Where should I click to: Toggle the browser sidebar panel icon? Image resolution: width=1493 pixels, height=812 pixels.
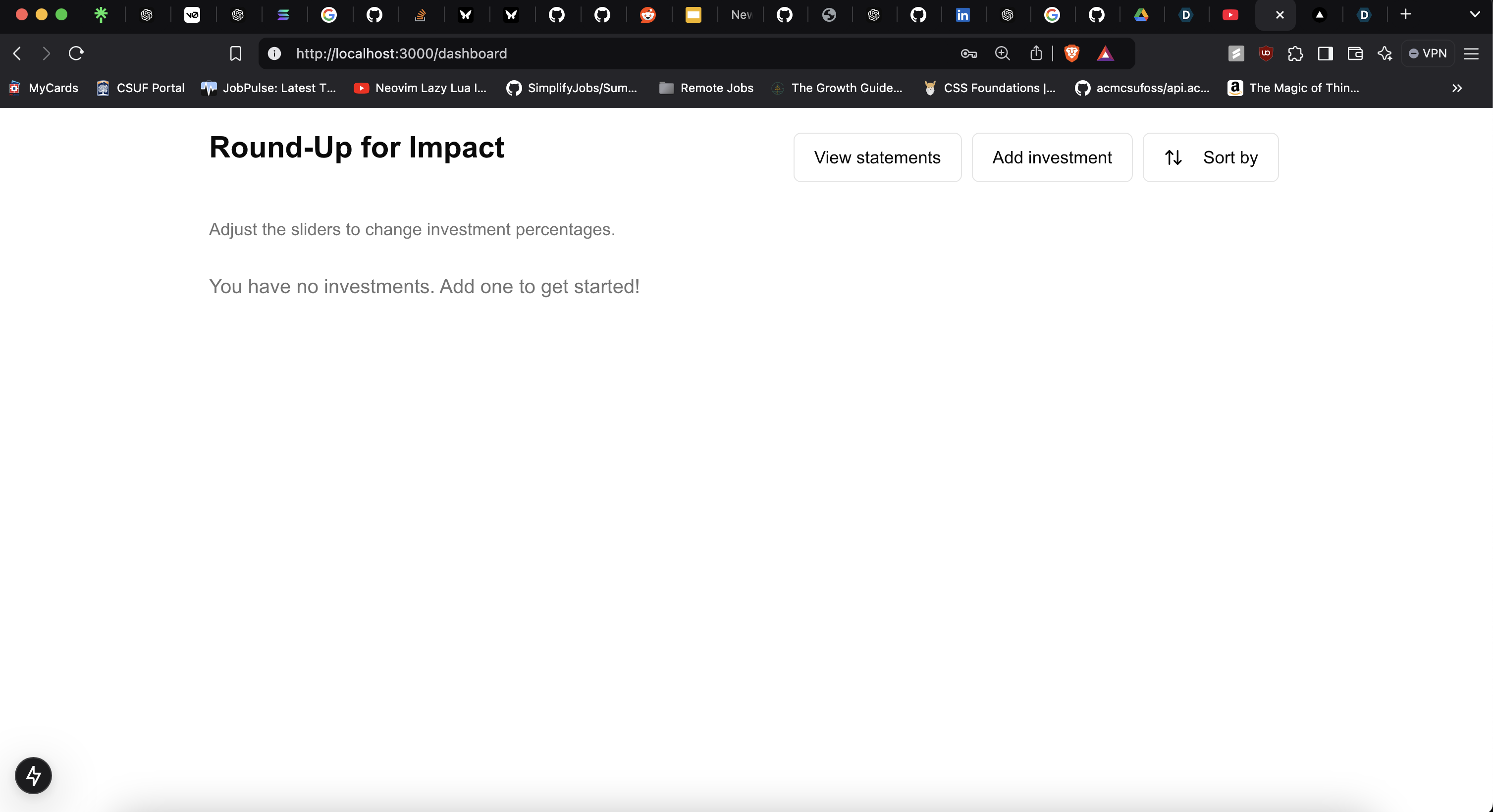1325,53
